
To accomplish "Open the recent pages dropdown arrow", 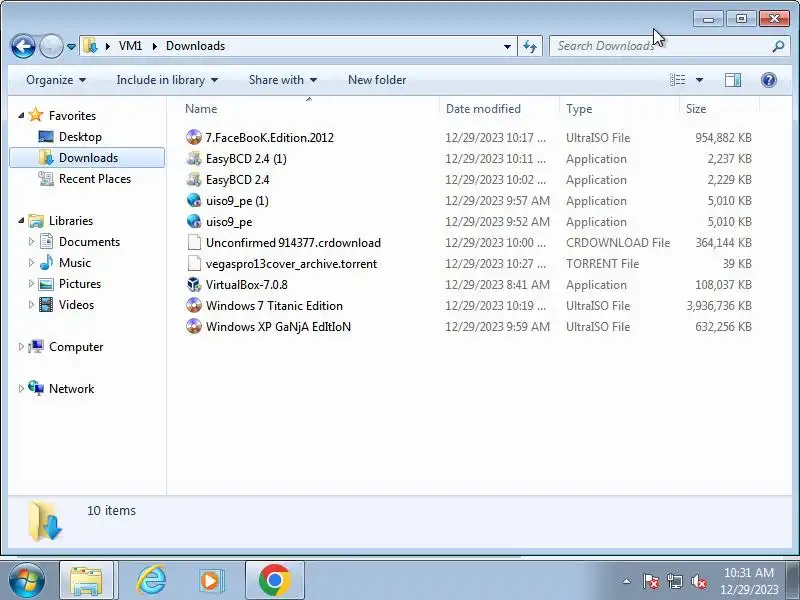I will (x=71, y=46).
